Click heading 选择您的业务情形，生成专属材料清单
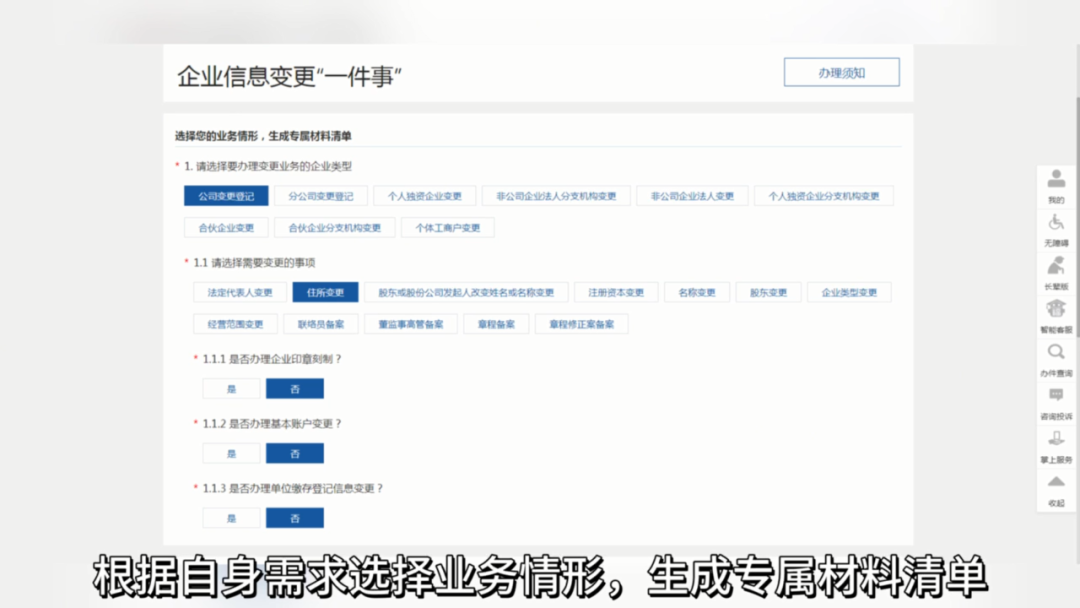The width and height of the screenshot is (1080, 608). 263,136
